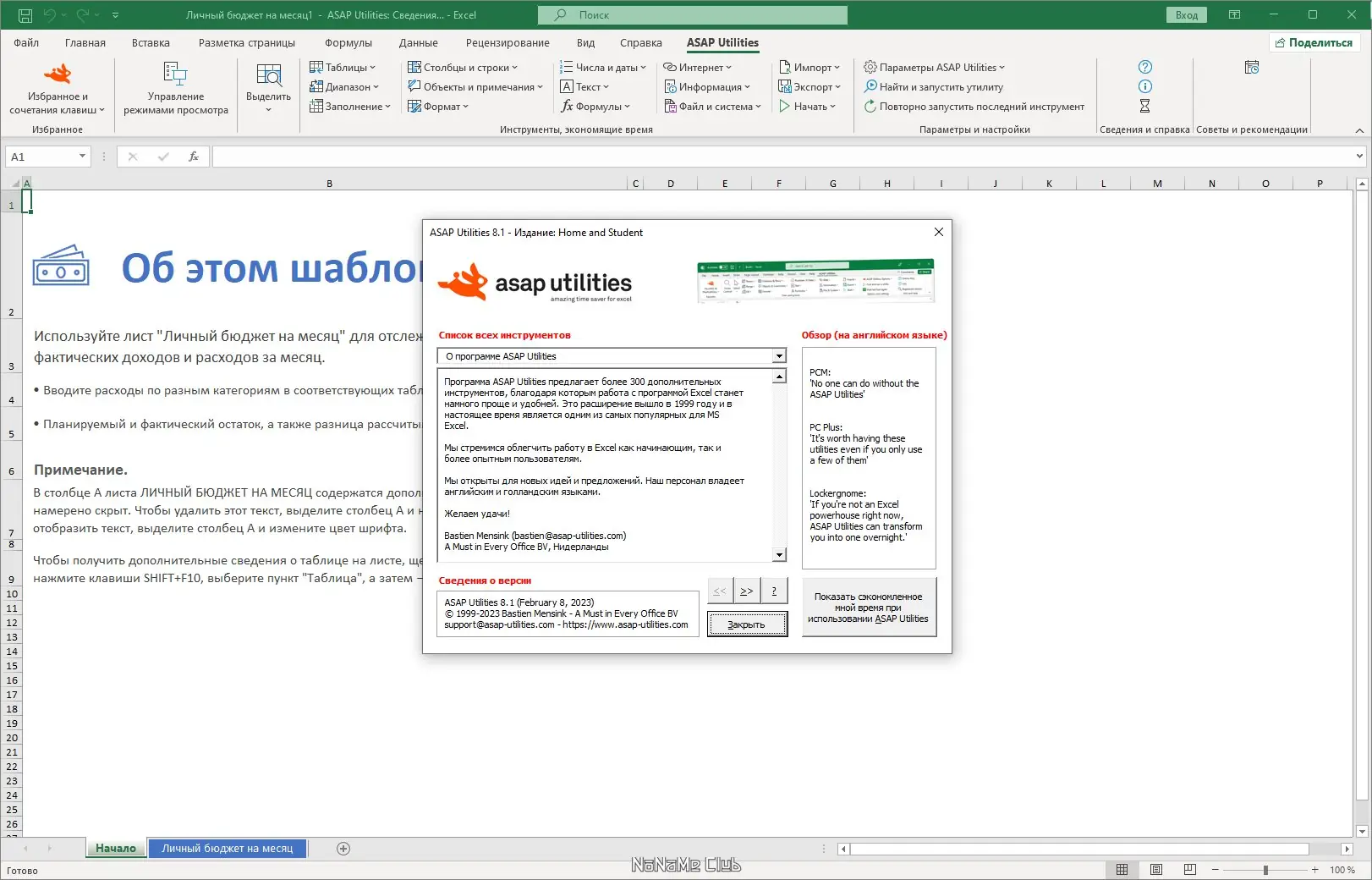Open the Импорт menu
This screenshot has width=1372, height=880.
[809, 68]
